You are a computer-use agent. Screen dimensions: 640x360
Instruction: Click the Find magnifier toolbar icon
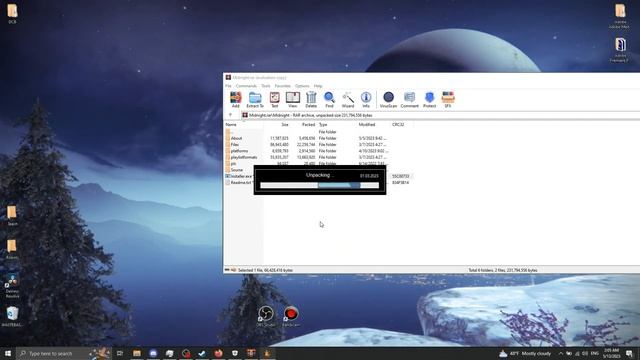(329, 99)
